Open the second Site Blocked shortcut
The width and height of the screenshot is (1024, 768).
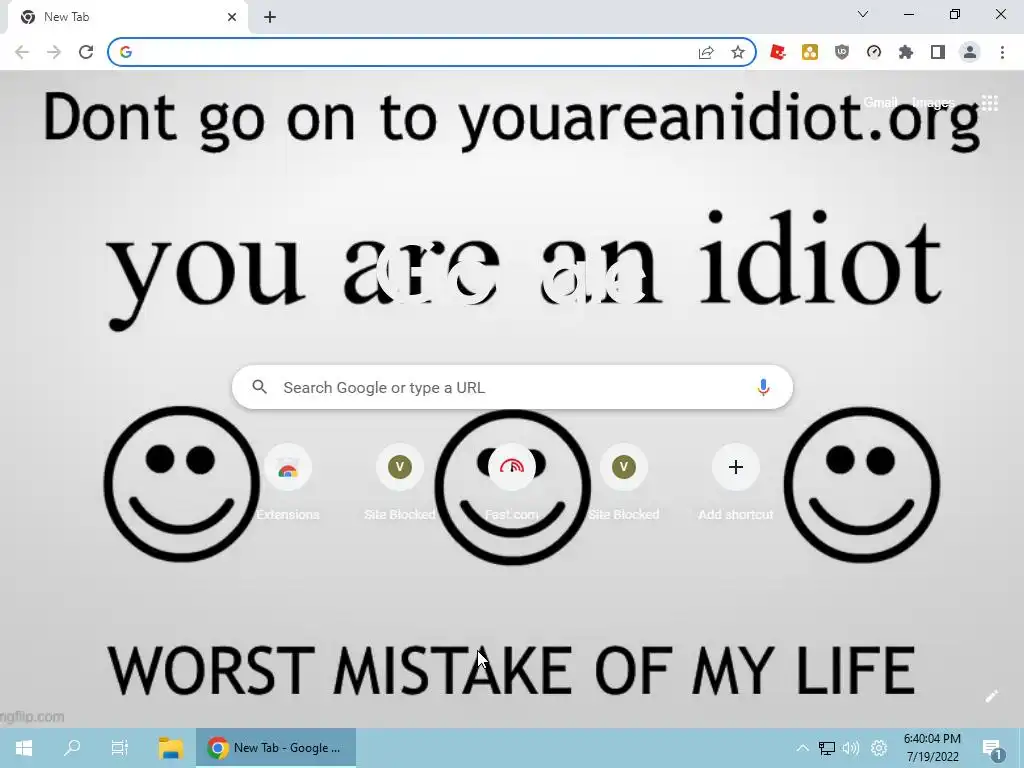[624, 482]
